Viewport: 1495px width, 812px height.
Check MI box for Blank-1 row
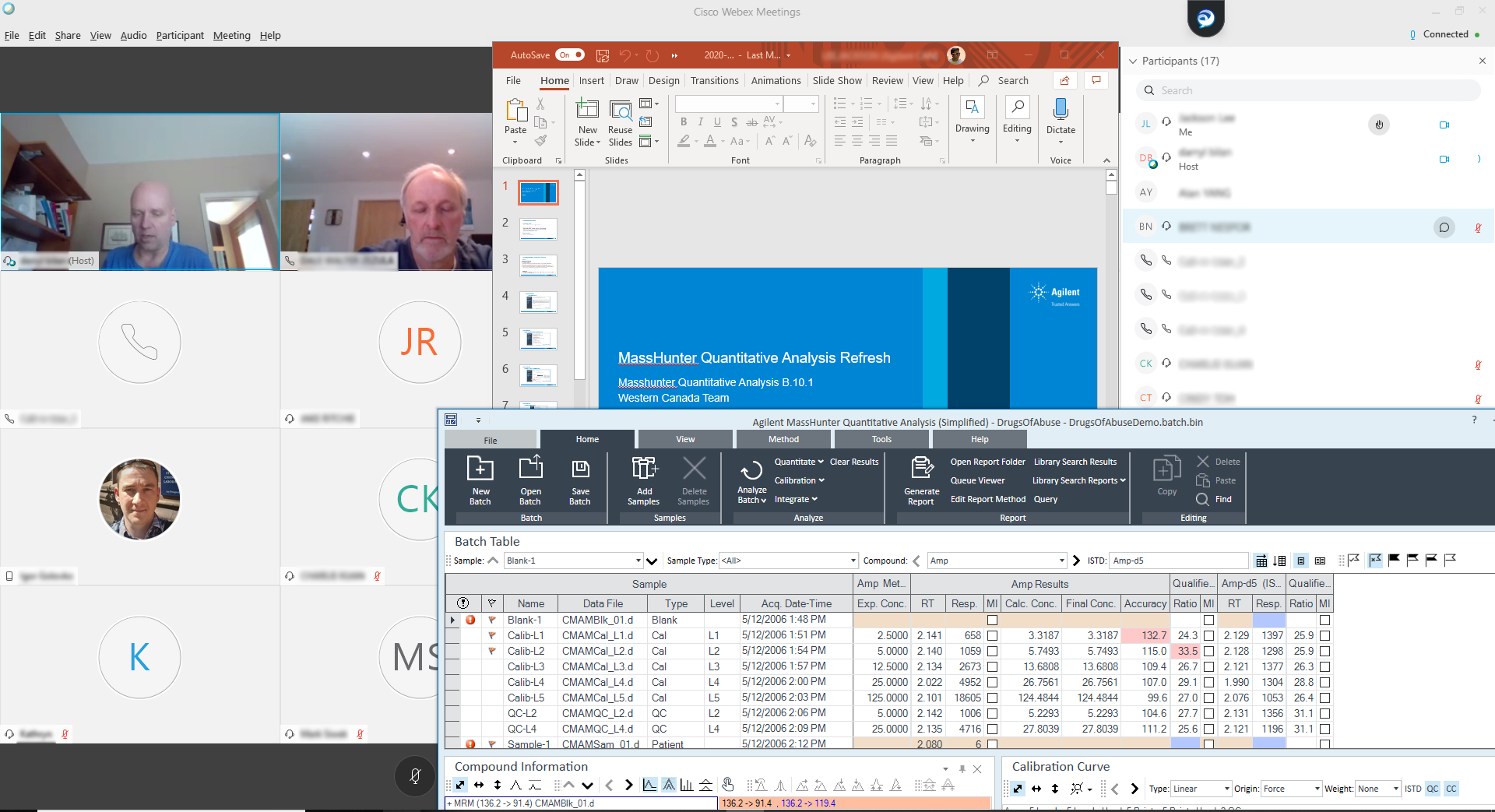coord(992,620)
